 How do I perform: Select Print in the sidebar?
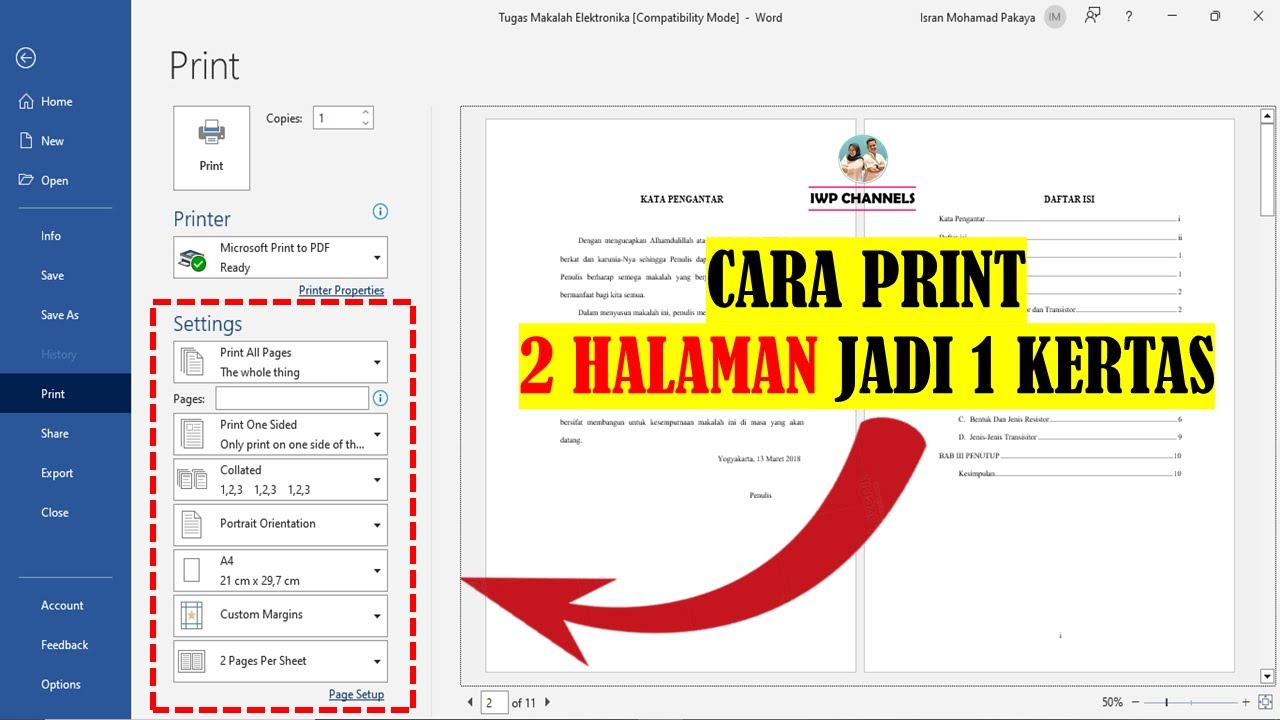65,394
